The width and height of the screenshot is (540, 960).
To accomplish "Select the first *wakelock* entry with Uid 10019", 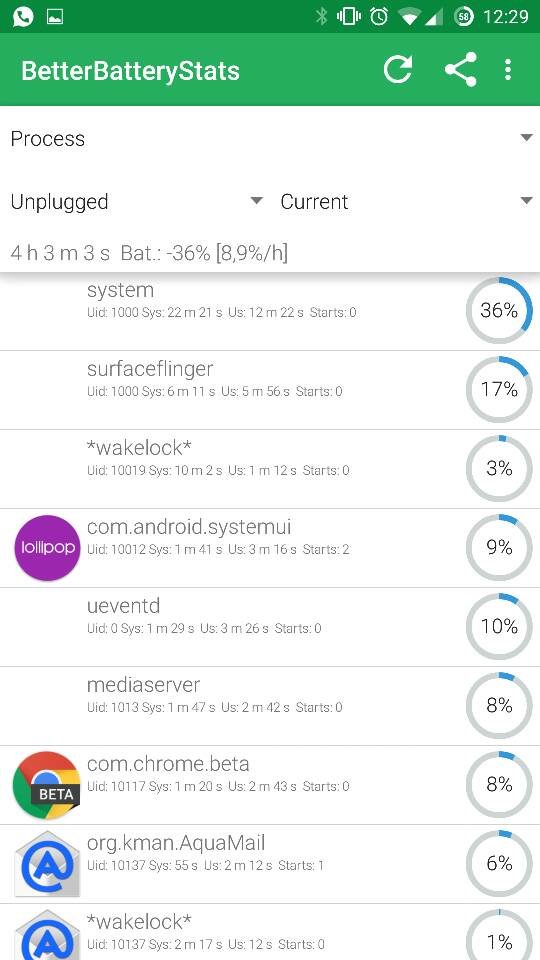I will [270, 469].
